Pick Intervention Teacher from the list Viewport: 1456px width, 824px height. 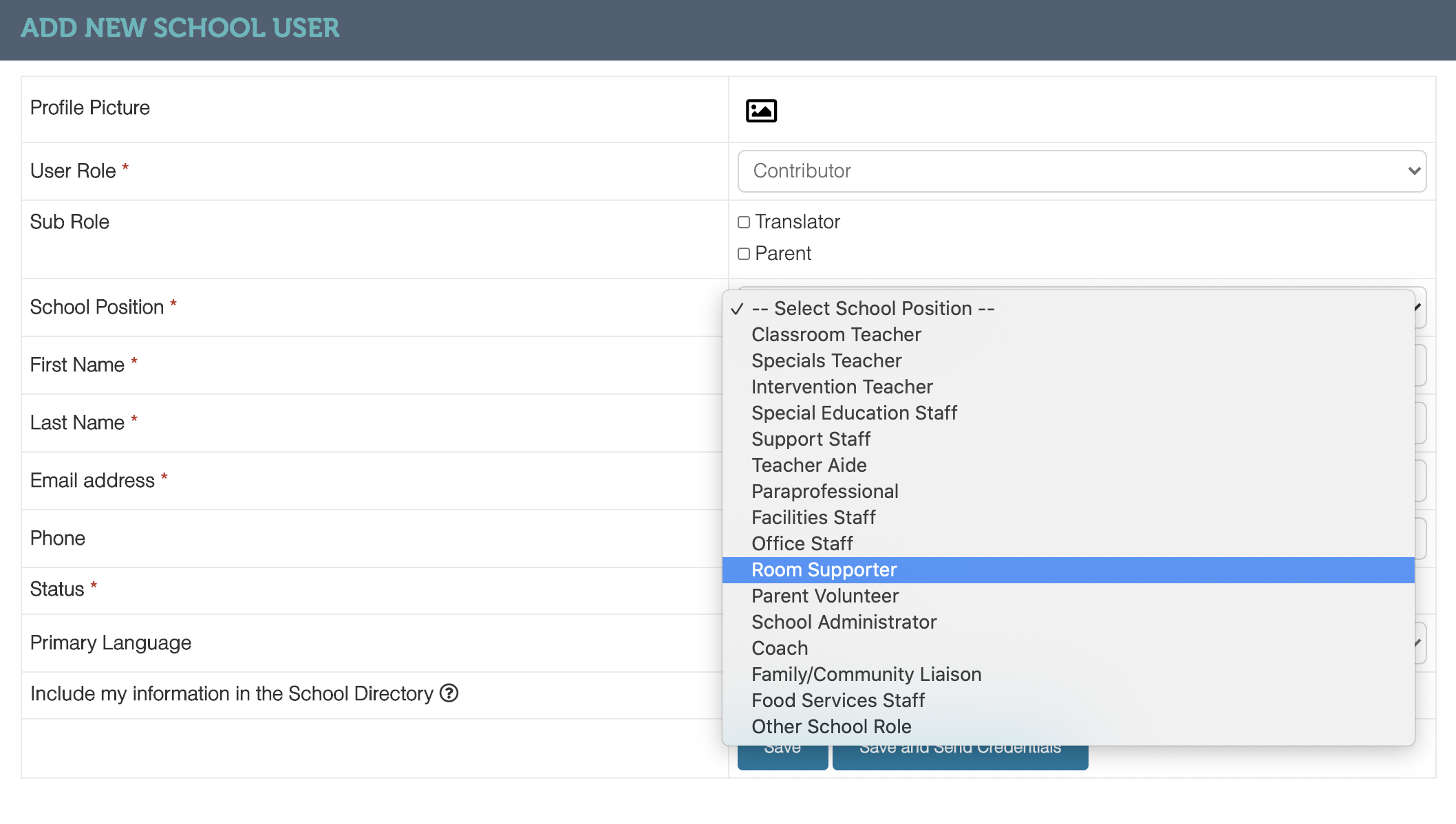[x=842, y=387]
